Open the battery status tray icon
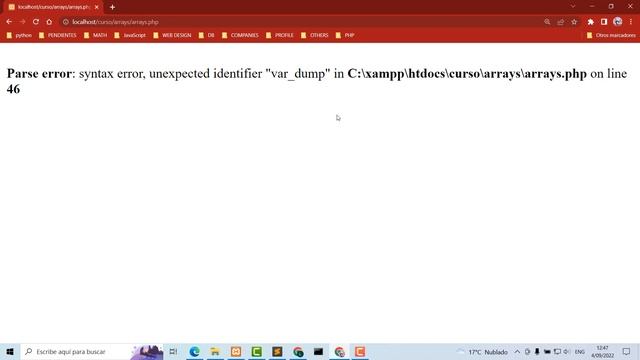The height and width of the screenshot is (360, 640). click(547, 352)
